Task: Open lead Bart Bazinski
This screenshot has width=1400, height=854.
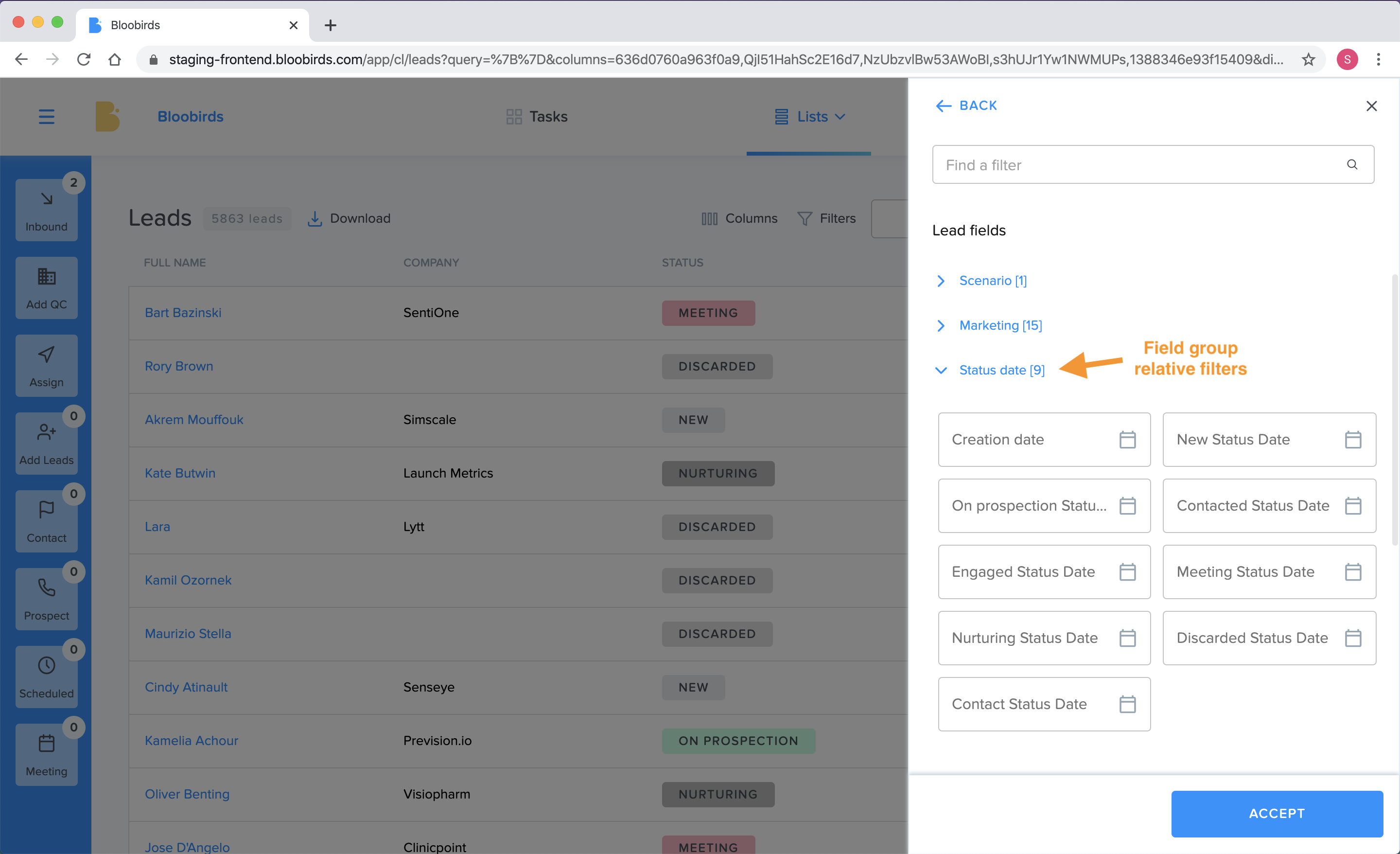Action: click(183, 313)
